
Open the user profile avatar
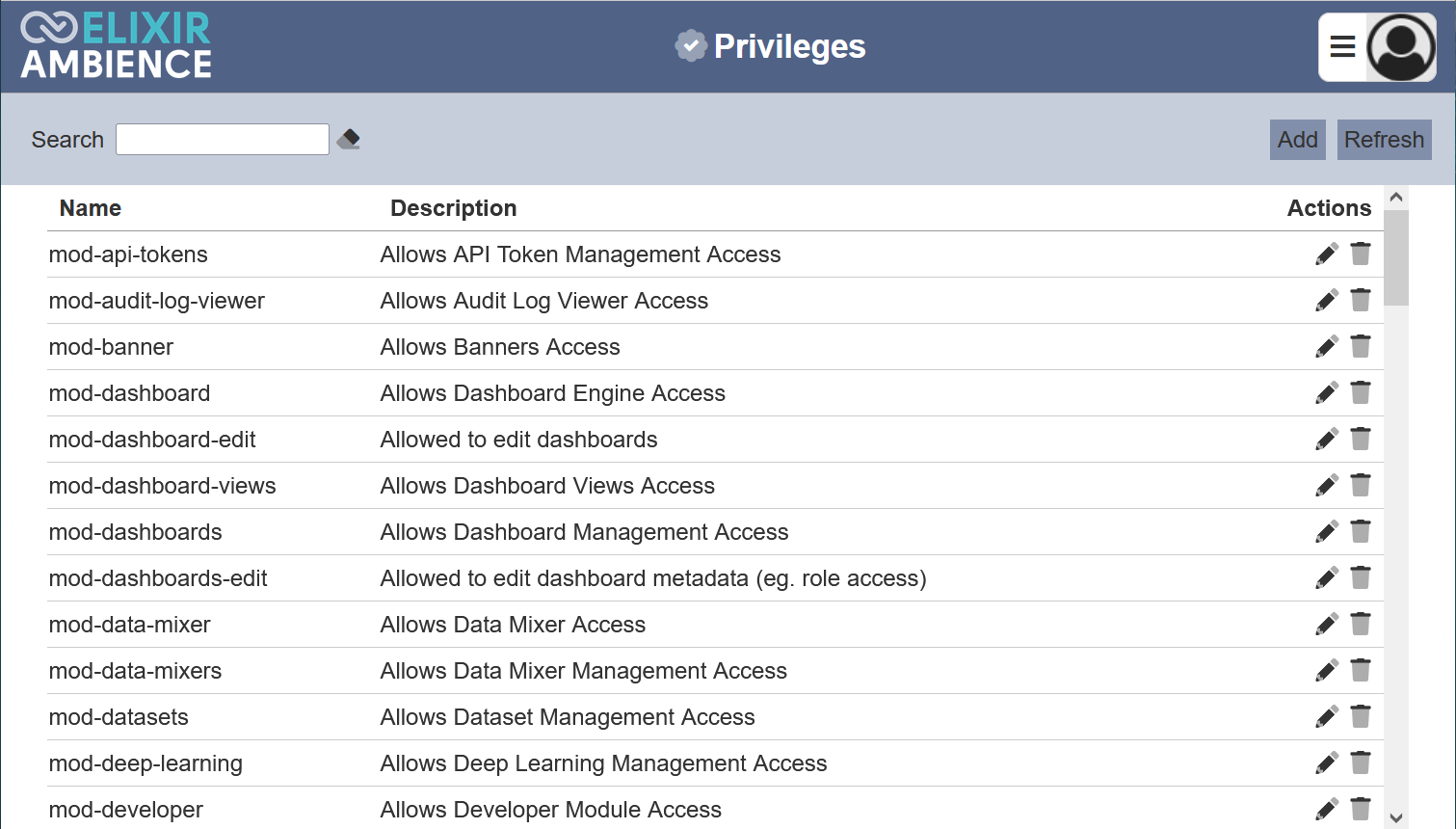(x=1401, y=47)
